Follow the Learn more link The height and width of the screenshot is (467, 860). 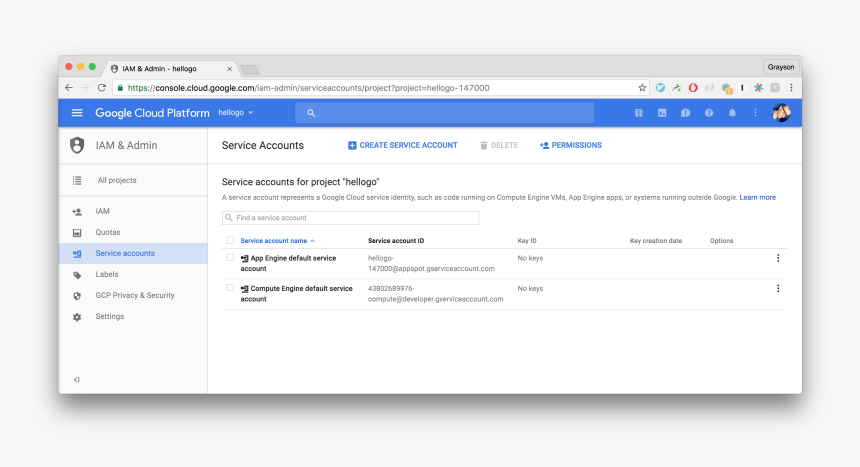(757, 198)
